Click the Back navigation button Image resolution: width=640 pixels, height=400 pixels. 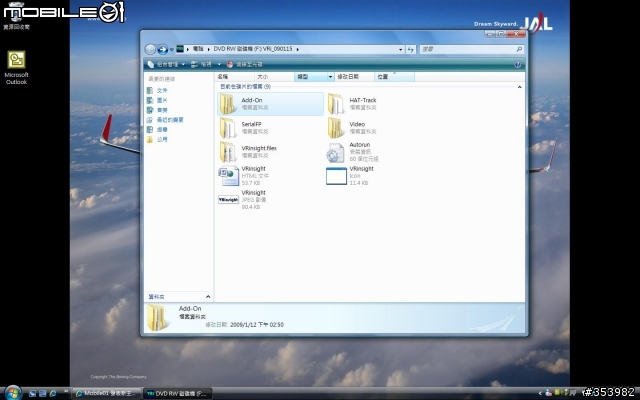point(150,49)
